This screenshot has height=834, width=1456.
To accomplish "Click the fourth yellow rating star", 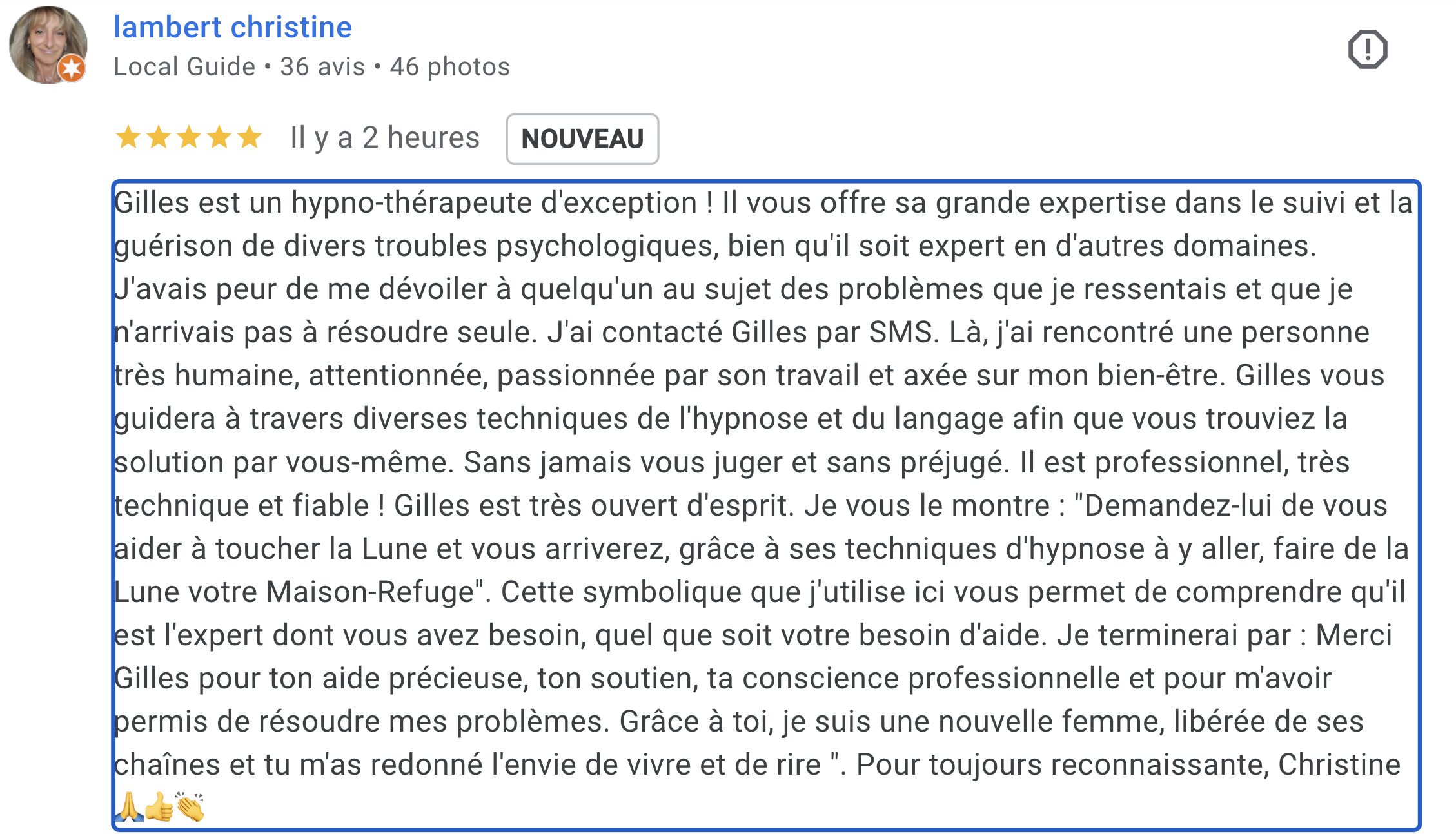I will tap(219, 137).
